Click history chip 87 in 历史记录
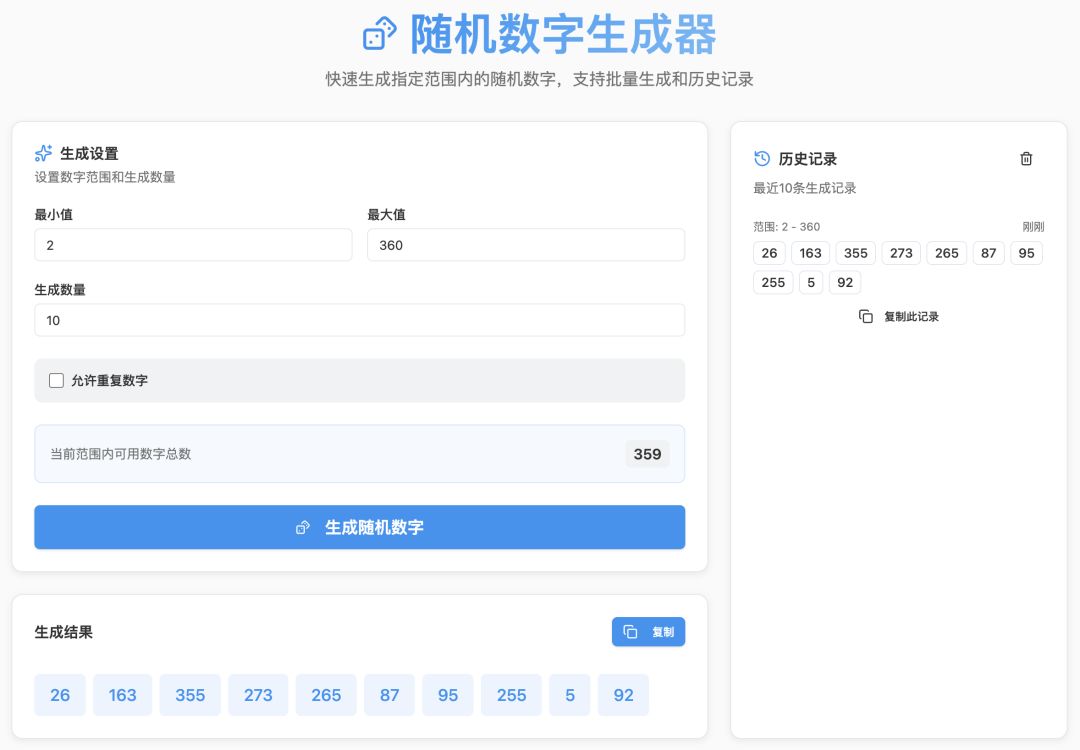The width and height of the screenshot is (1080, 750). [989, 253]
